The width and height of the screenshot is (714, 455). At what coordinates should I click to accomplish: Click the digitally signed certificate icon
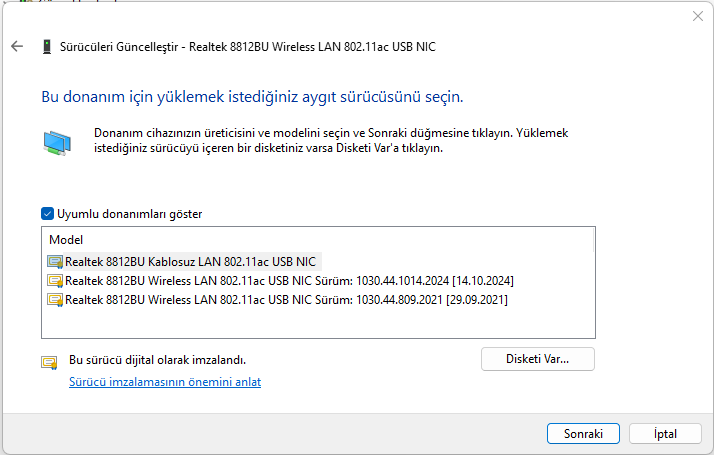click(x=49, y=363)
